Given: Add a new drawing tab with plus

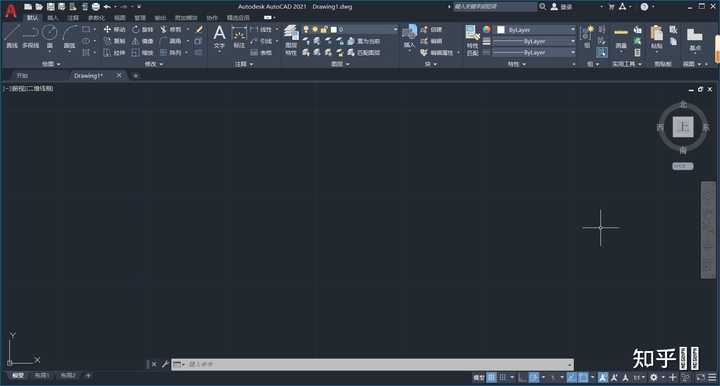Looking at the screenshot, I should click(135, 76).
